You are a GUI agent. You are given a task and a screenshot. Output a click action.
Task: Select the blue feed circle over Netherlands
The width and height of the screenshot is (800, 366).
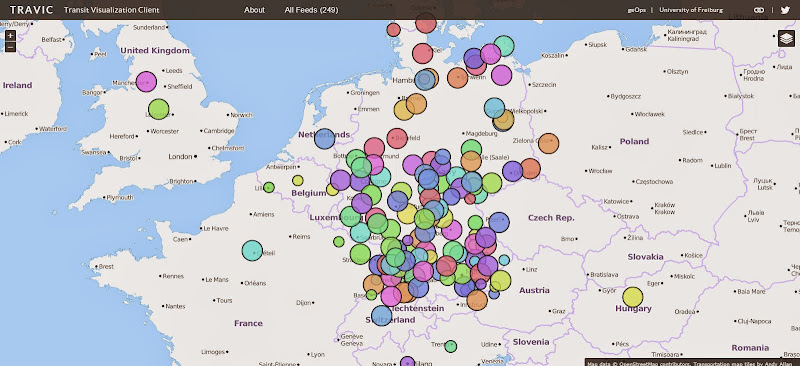(324, 139)
